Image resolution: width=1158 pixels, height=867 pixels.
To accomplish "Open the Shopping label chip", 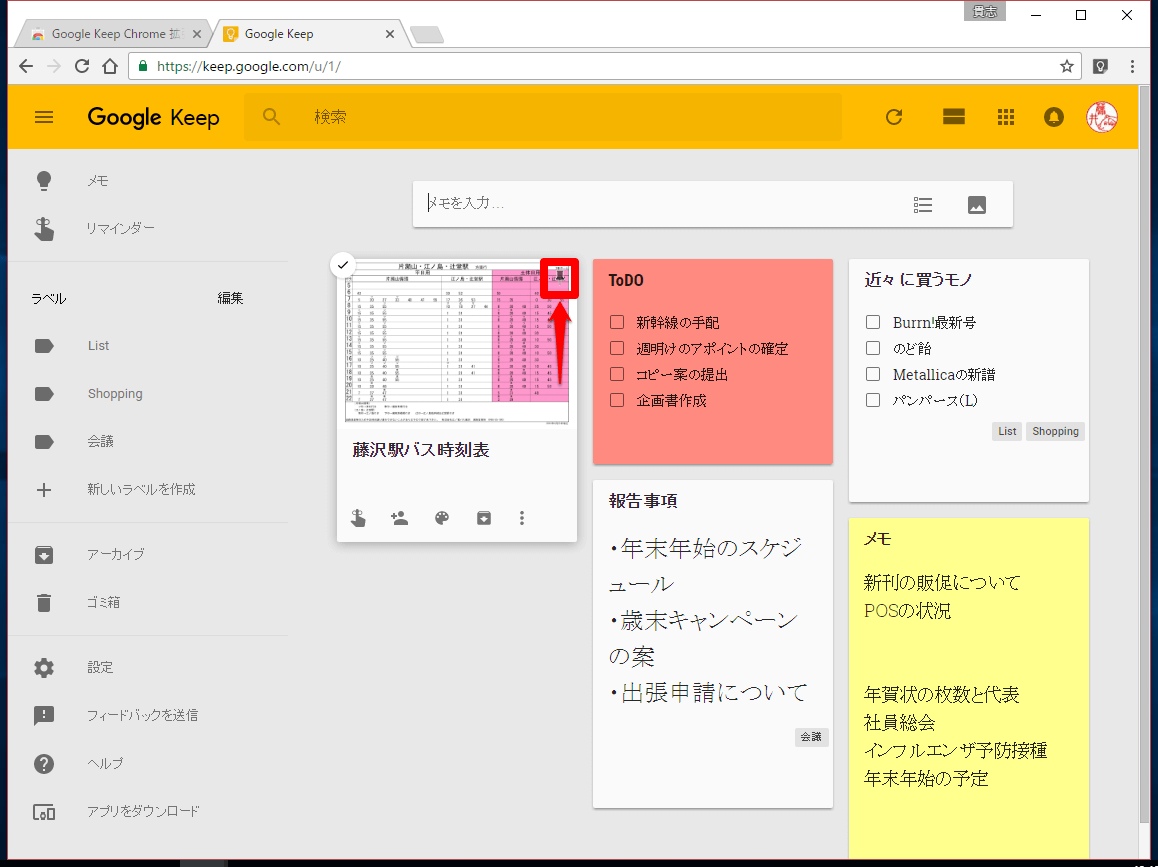I will point(1055,431).
